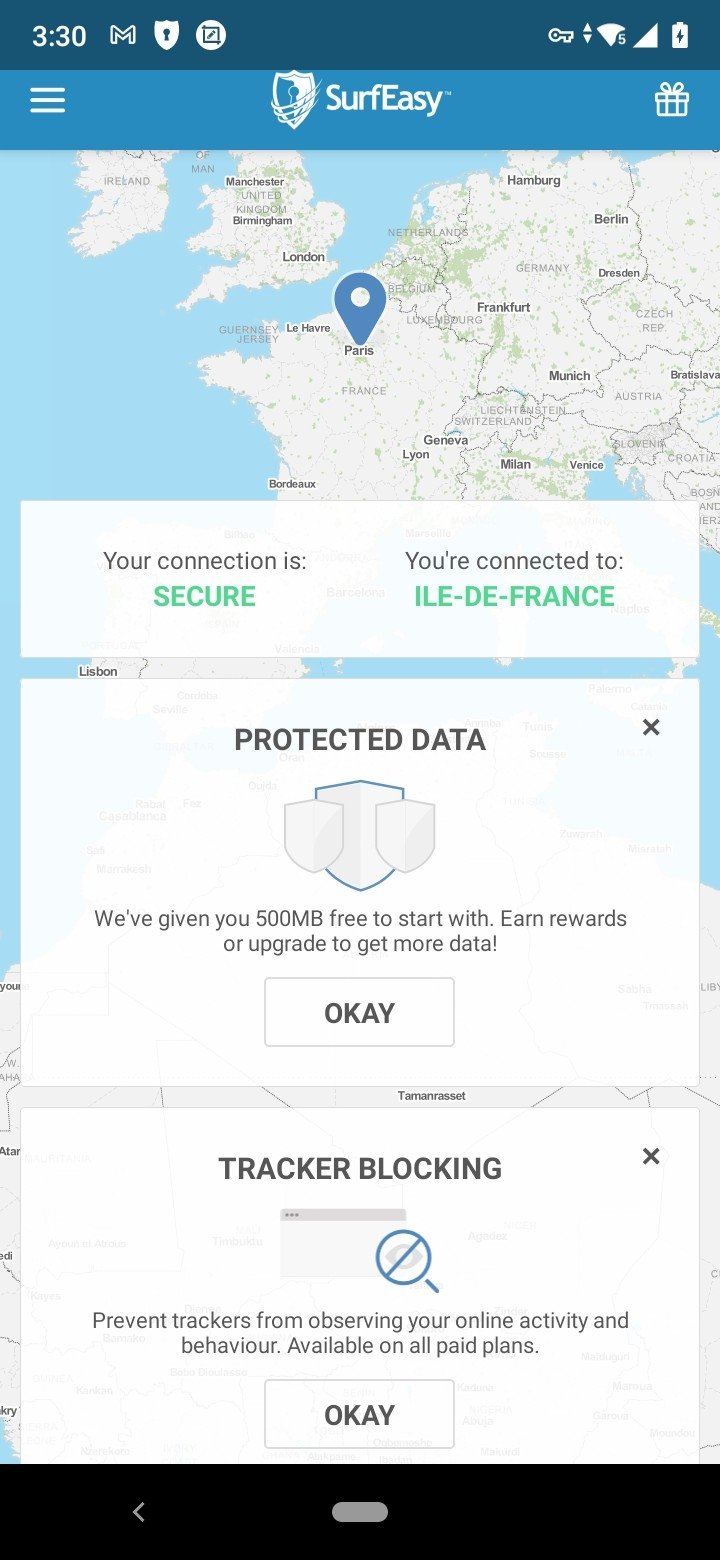Image resolution: width=720 pixels, height=1560 pixels.
Task: Tap the VPN key status icon
Action: click(560, 36)
